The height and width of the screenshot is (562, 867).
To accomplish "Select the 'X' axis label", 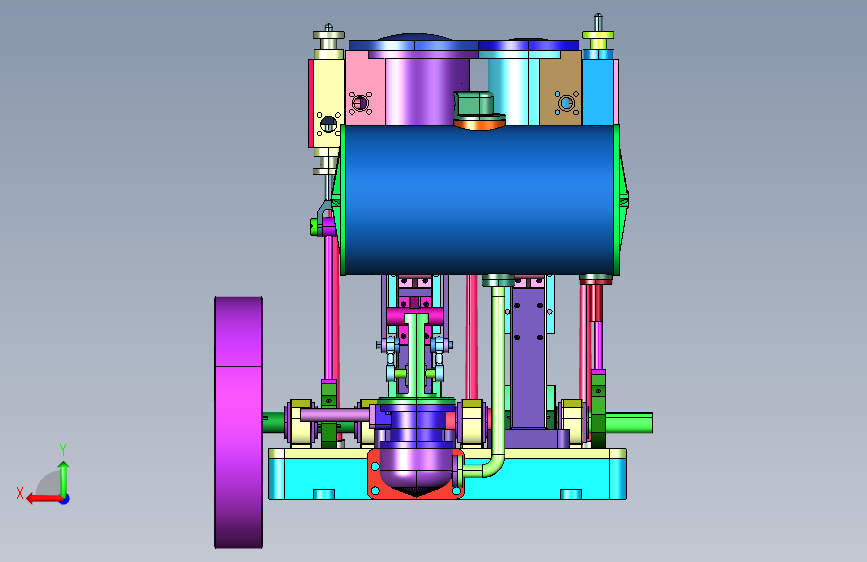I will coord(20,493).
